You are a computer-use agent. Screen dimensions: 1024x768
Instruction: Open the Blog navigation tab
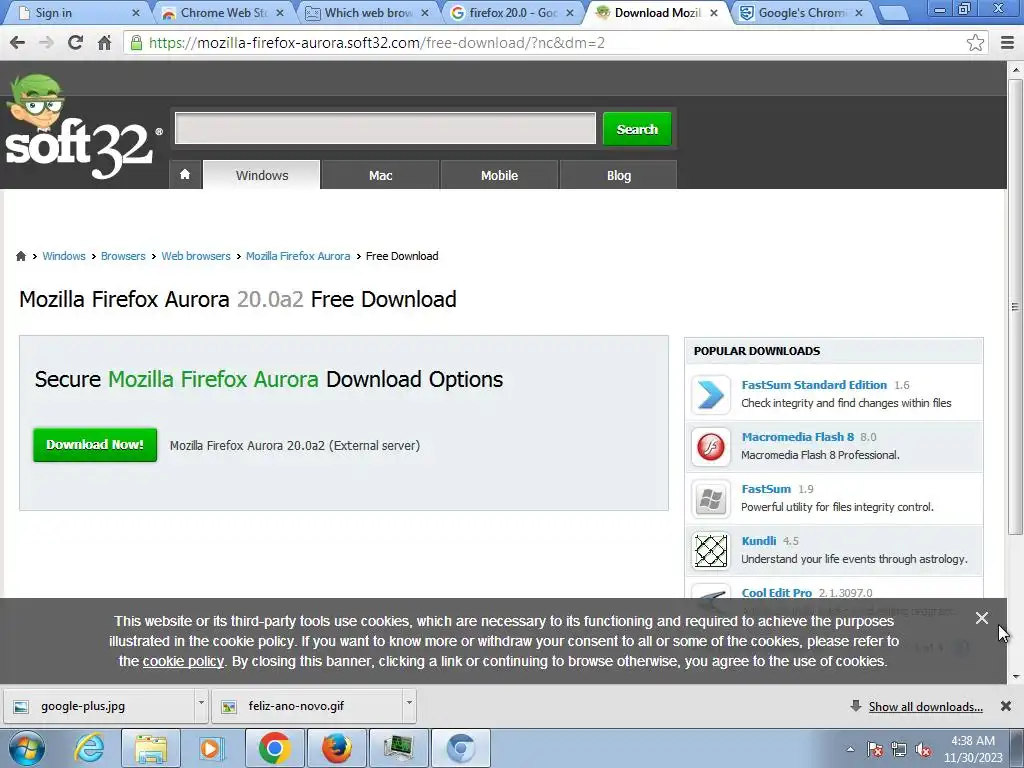click(x=618, y=175)
